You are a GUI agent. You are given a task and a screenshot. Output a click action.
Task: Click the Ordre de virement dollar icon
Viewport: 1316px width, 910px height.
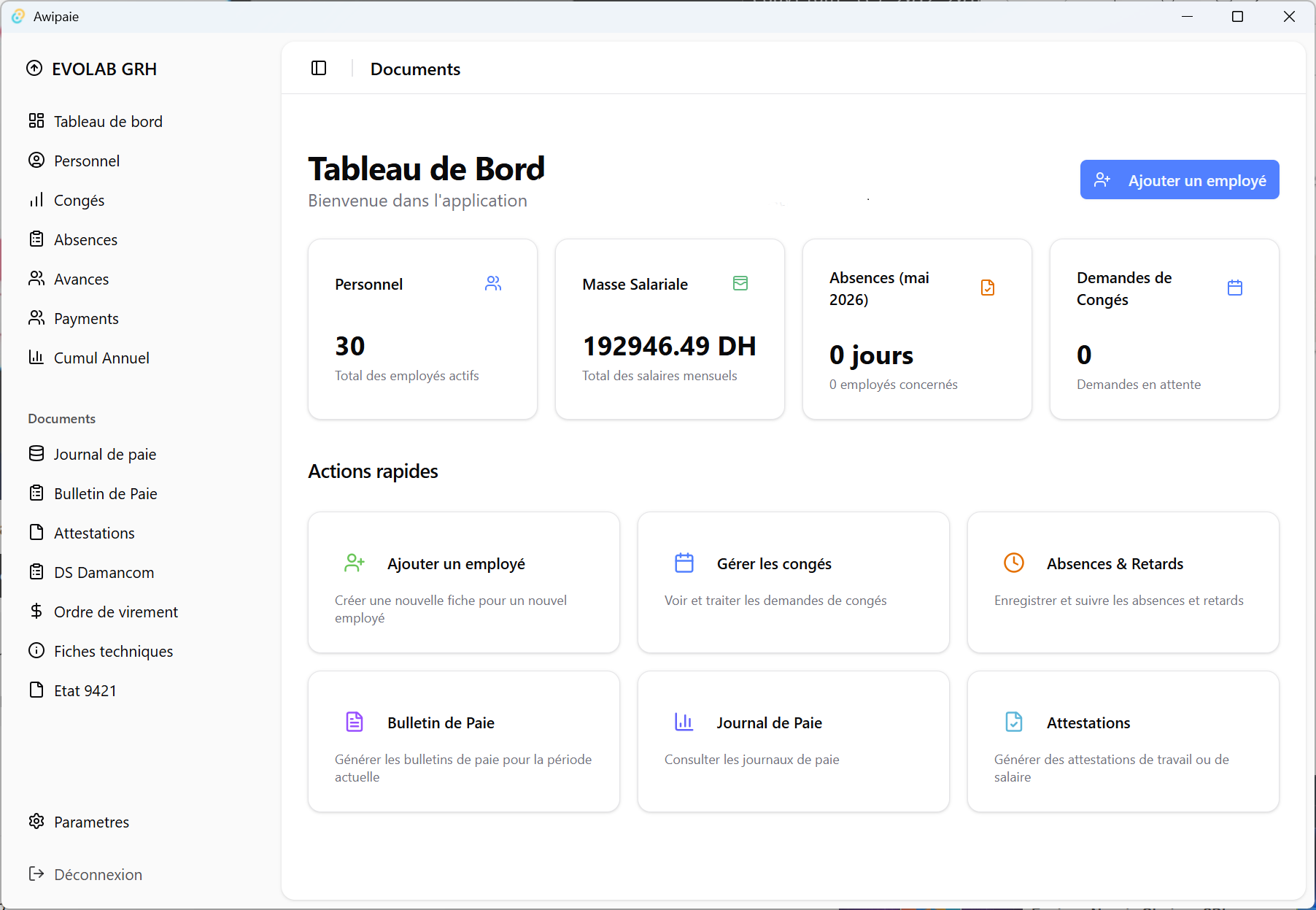click(36, 611)
